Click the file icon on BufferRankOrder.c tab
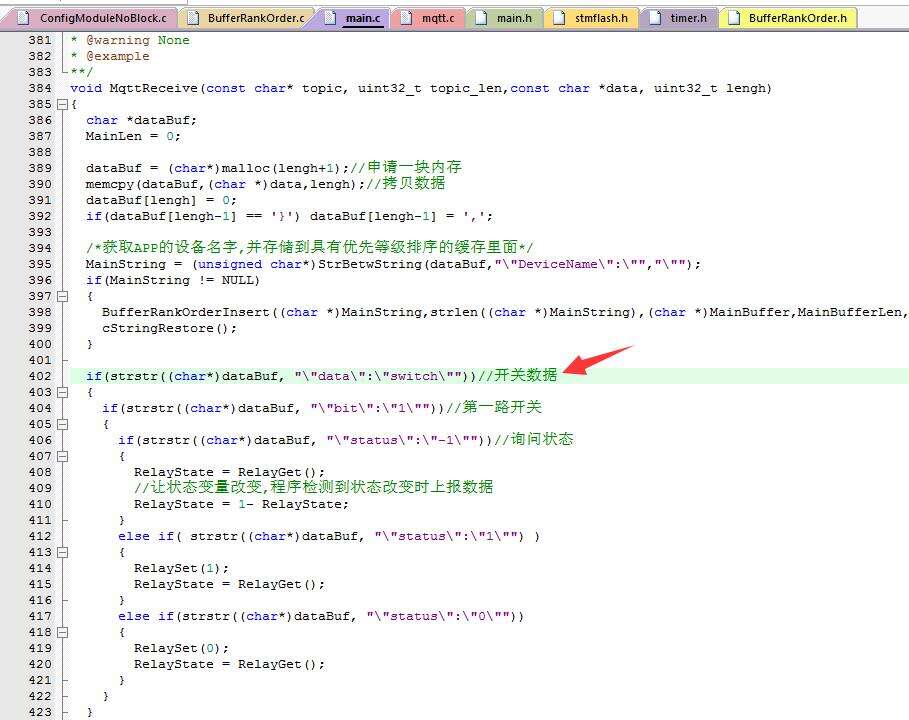The image size is (909, 720). click(x=192, y=18)
